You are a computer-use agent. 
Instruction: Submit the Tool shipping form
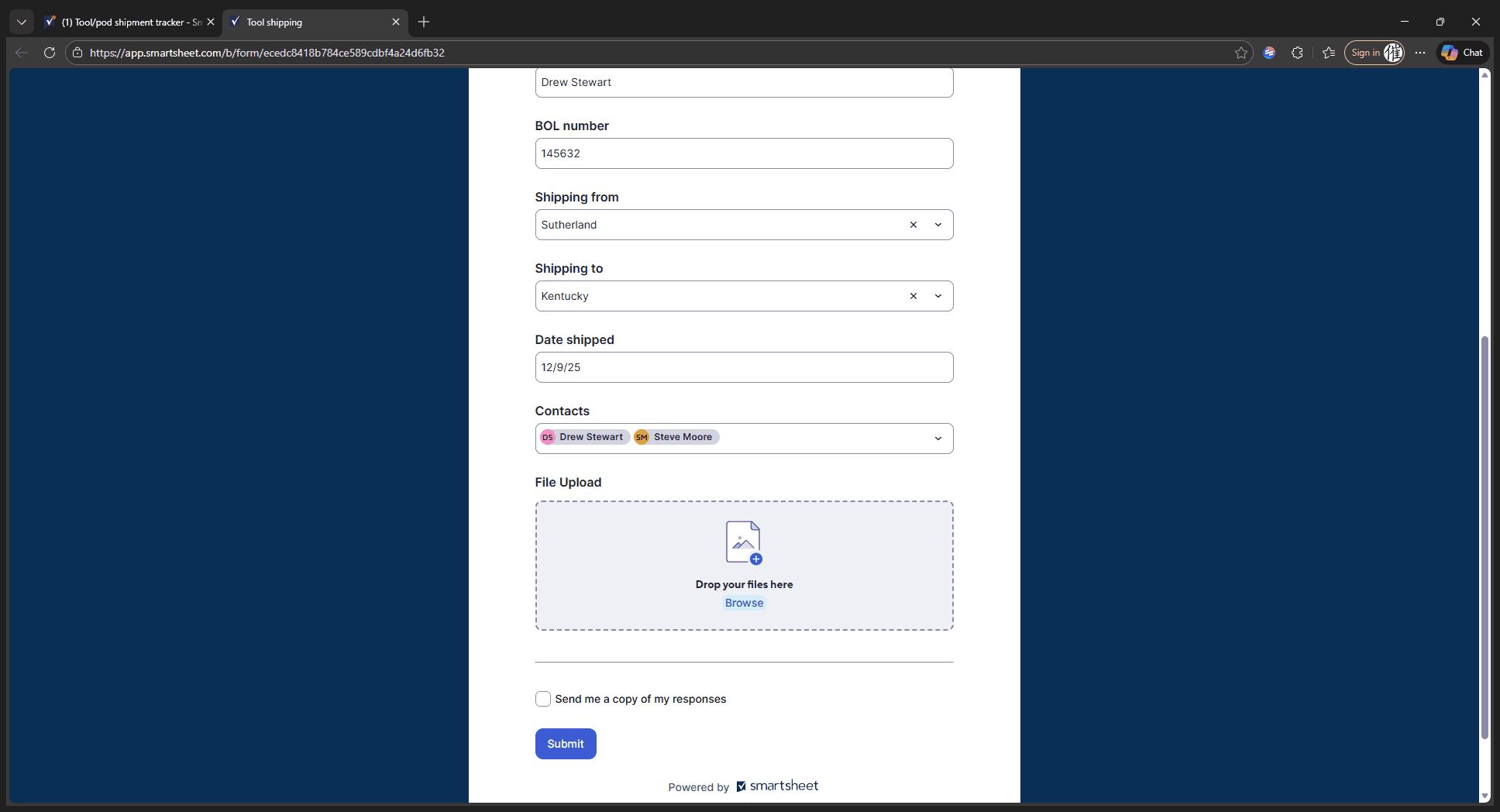(566, 744)
